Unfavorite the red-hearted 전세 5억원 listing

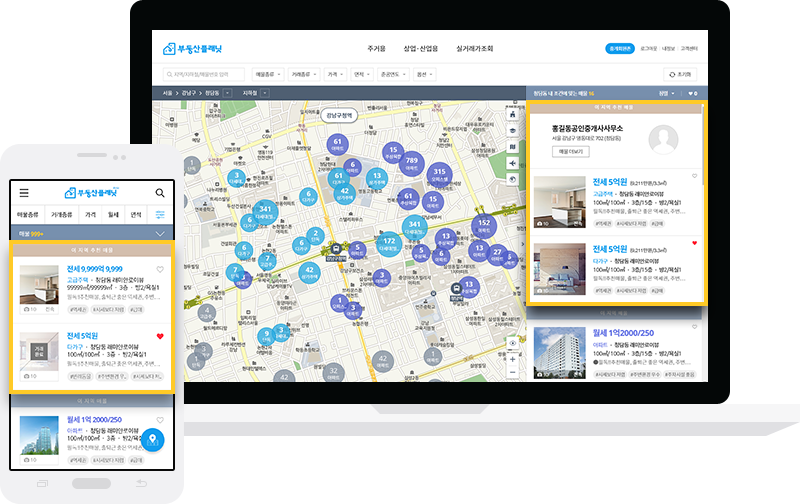coord(695,243)
